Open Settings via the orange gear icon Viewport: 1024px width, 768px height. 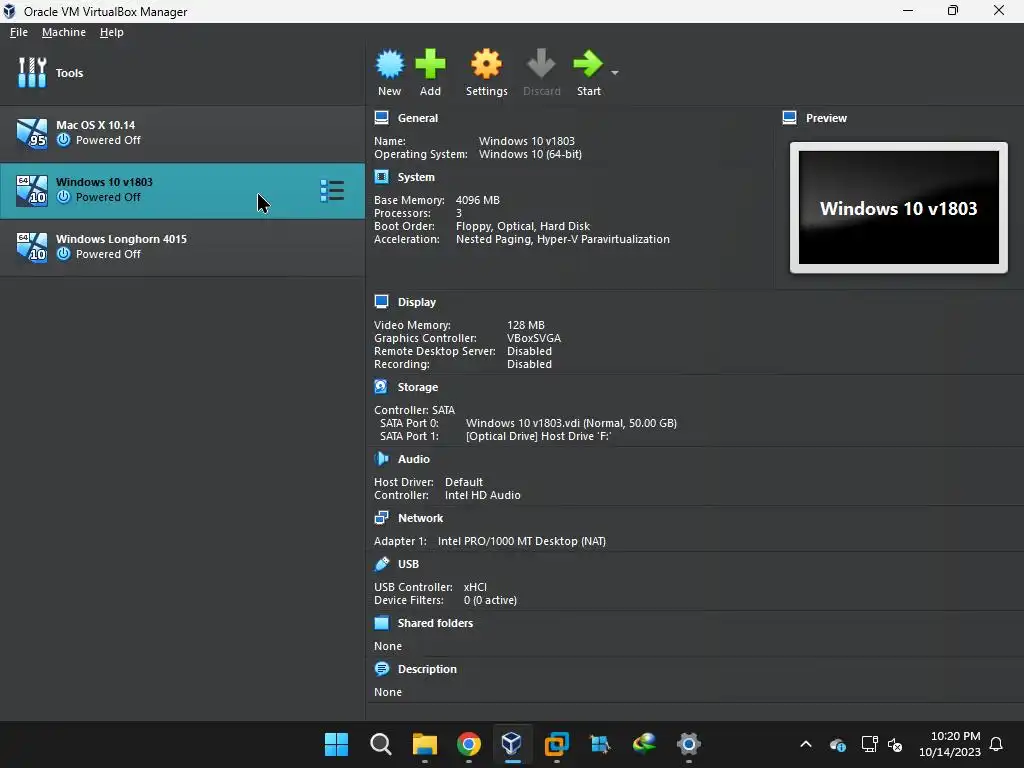click(x=487, y=65)
